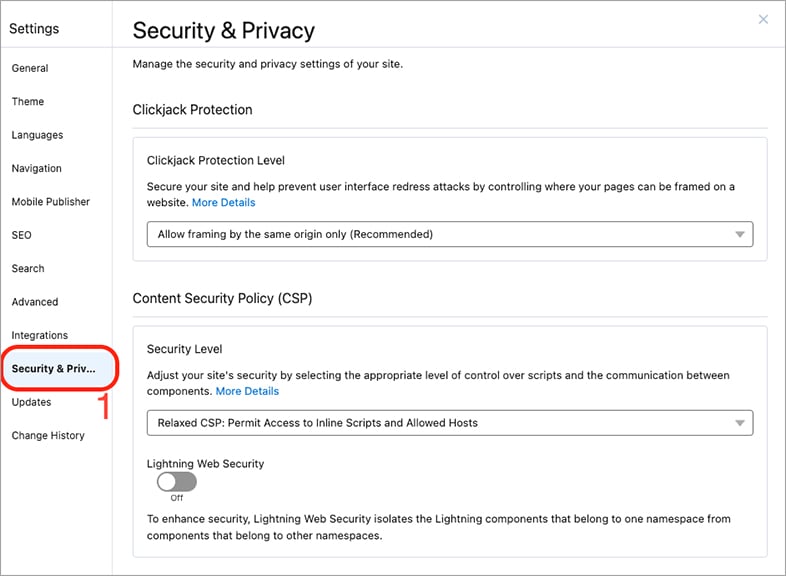This screenshot has width=786, height=576.
Task: Select Languages in the settings sidebar
Action: pos(38,135)
